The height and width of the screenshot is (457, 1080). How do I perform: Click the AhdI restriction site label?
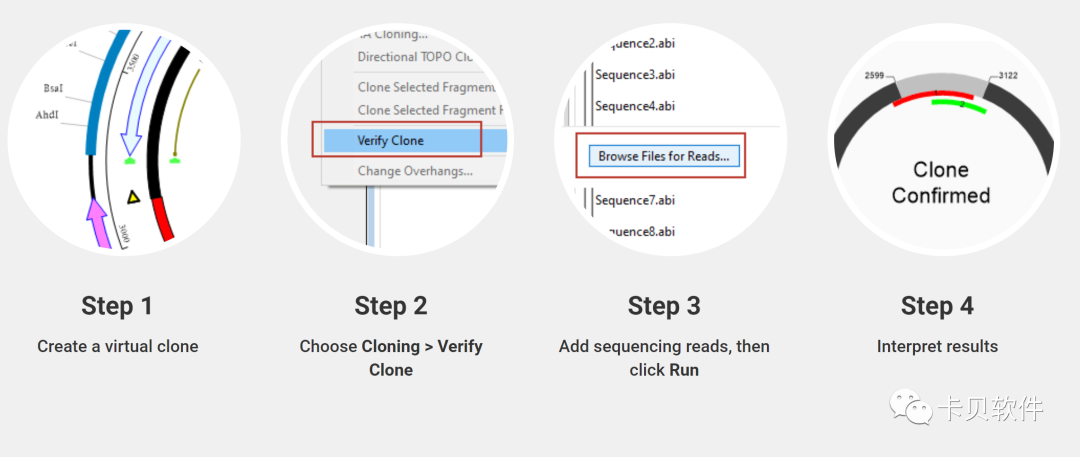click(x=47, y=115)
